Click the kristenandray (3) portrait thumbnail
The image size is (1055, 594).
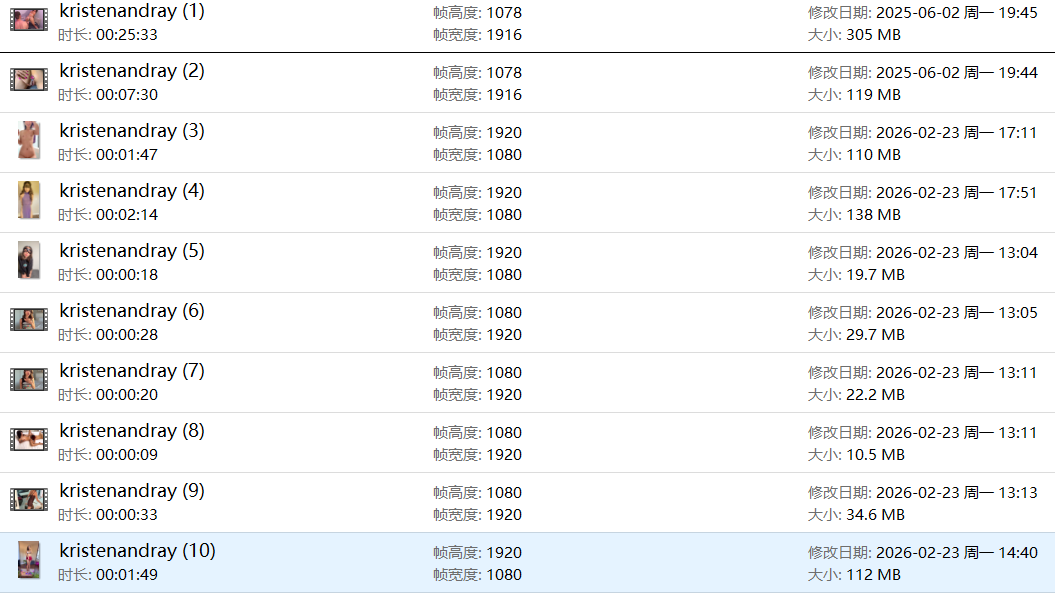click(29, 140)
